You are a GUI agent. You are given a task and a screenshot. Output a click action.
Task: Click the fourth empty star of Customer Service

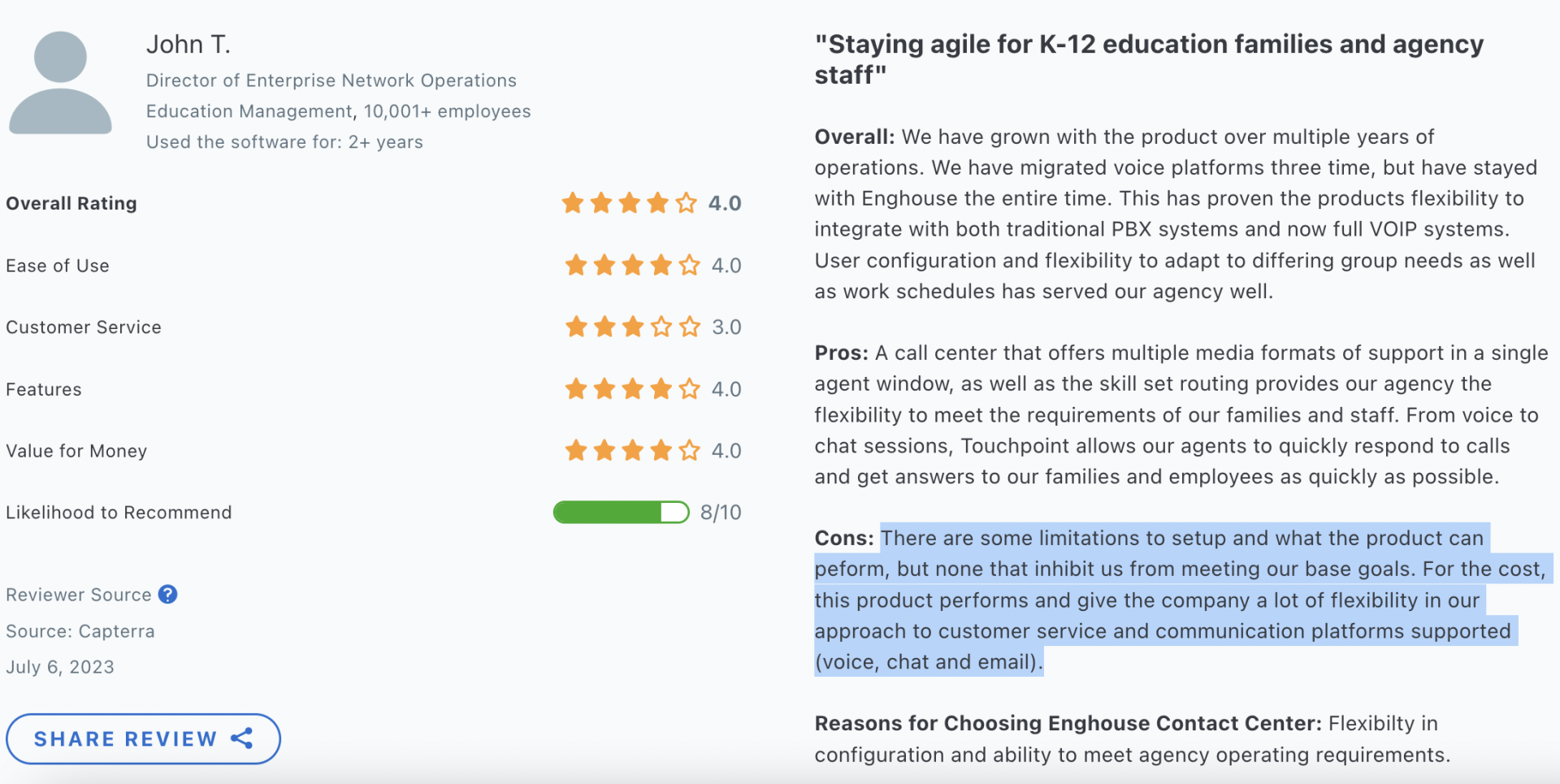(661, 327)
